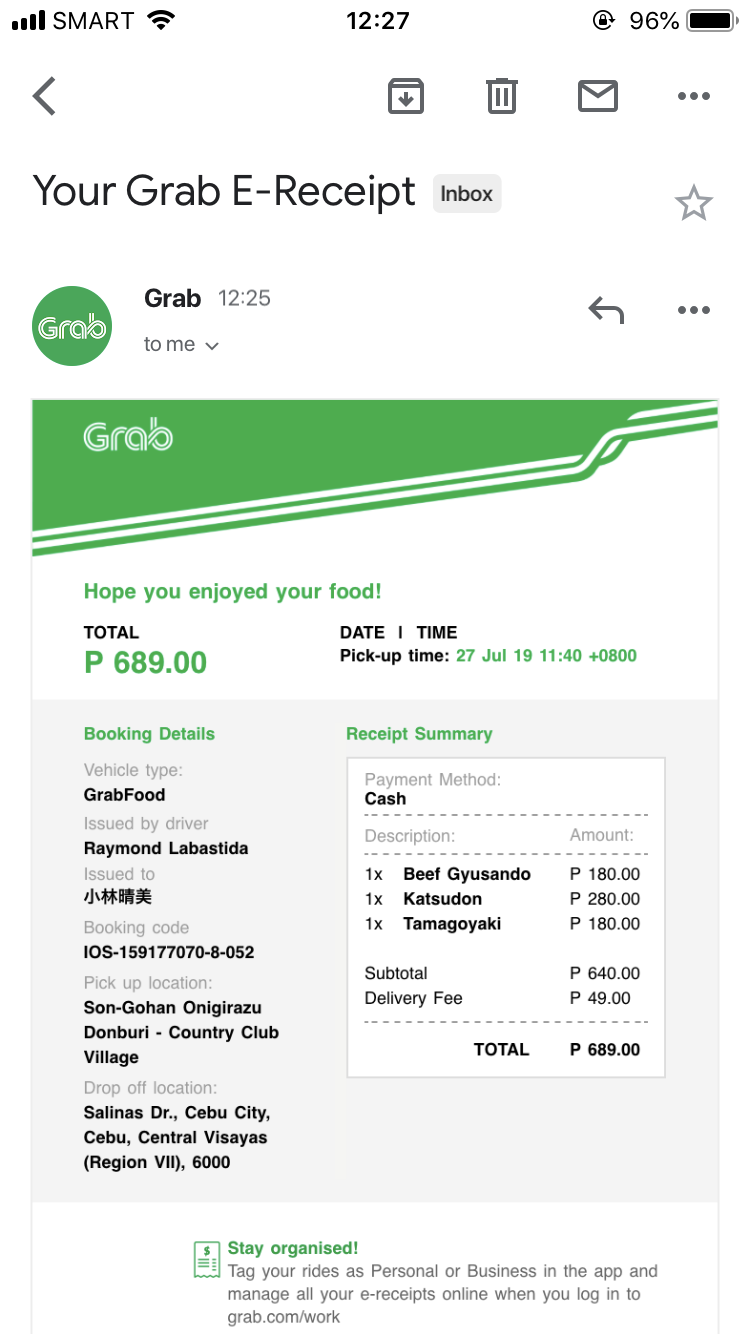Mark email as unread with the envelope icon
The height and width of the screenshot is (1334, 750).
(597, 96)
